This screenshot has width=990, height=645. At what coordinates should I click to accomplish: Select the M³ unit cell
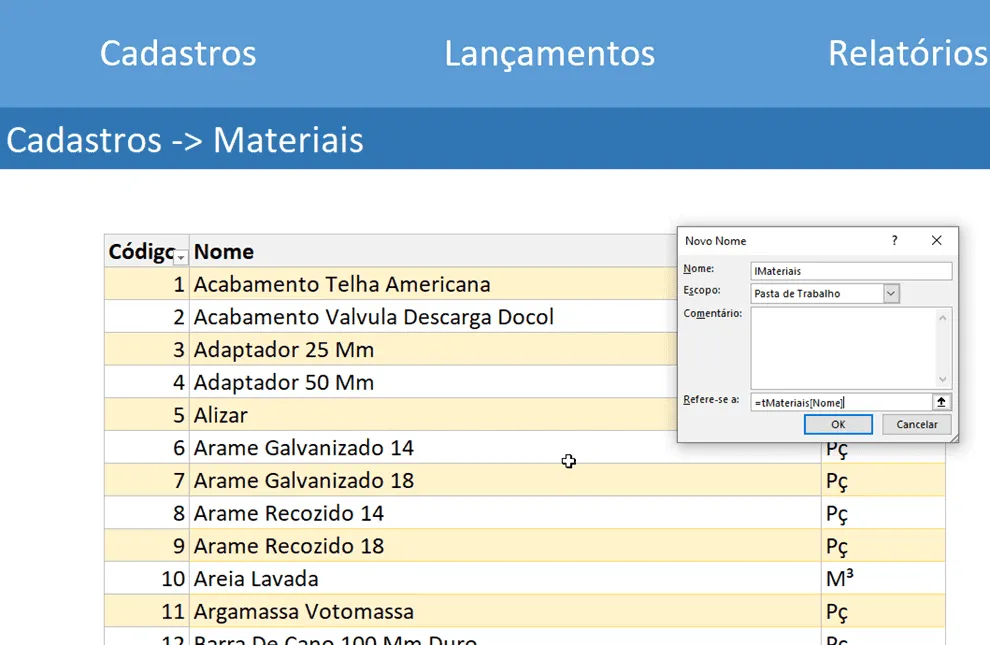(x=883, y=579)
